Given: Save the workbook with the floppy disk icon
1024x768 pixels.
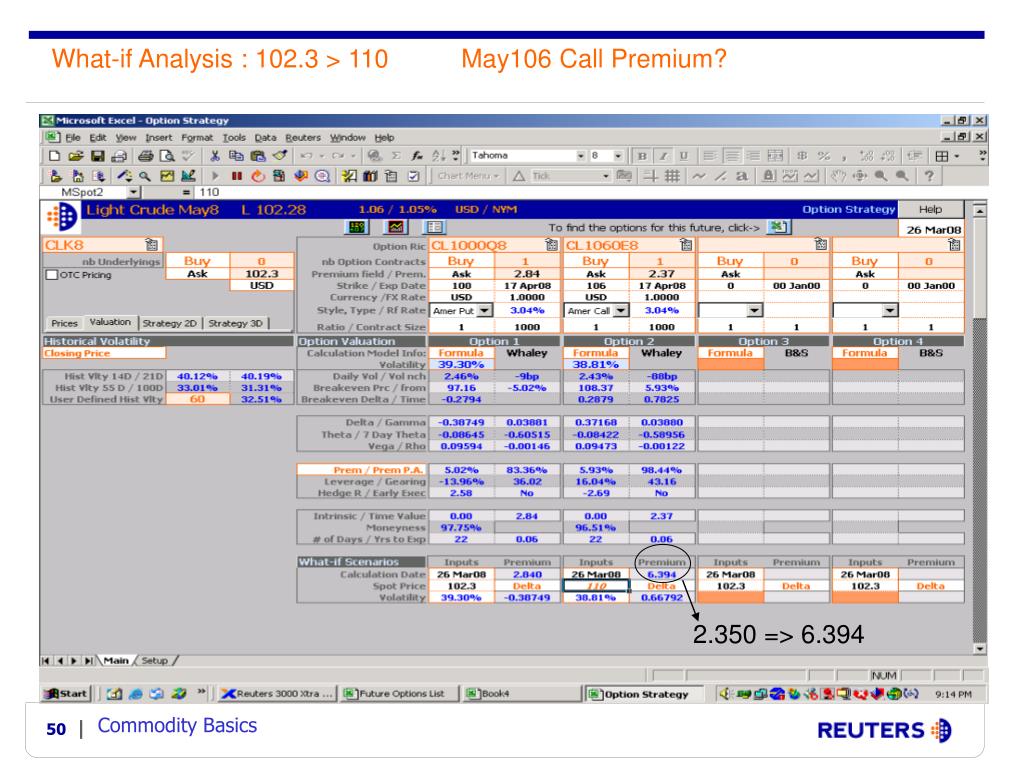Looking at the screenshot, I should click(x=97, y=156).
